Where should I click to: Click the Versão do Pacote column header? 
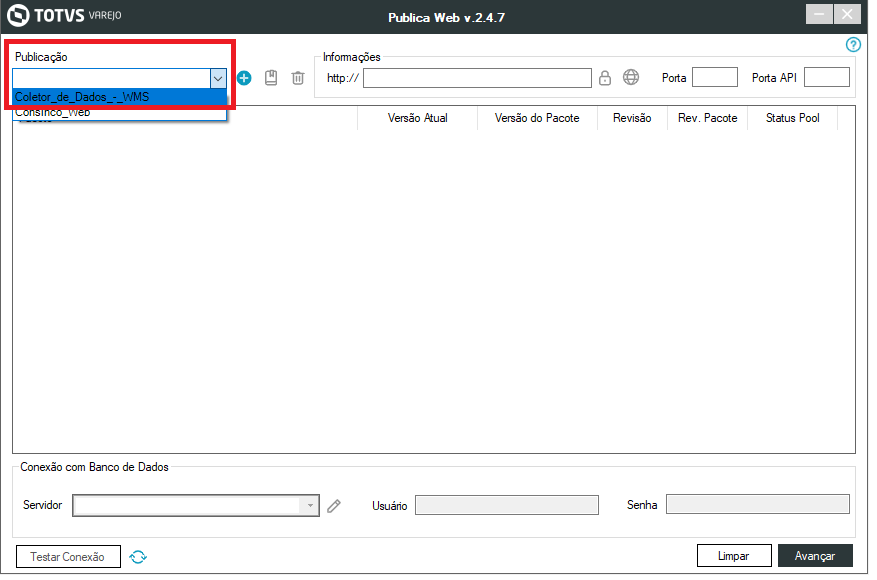coord(537,118)
